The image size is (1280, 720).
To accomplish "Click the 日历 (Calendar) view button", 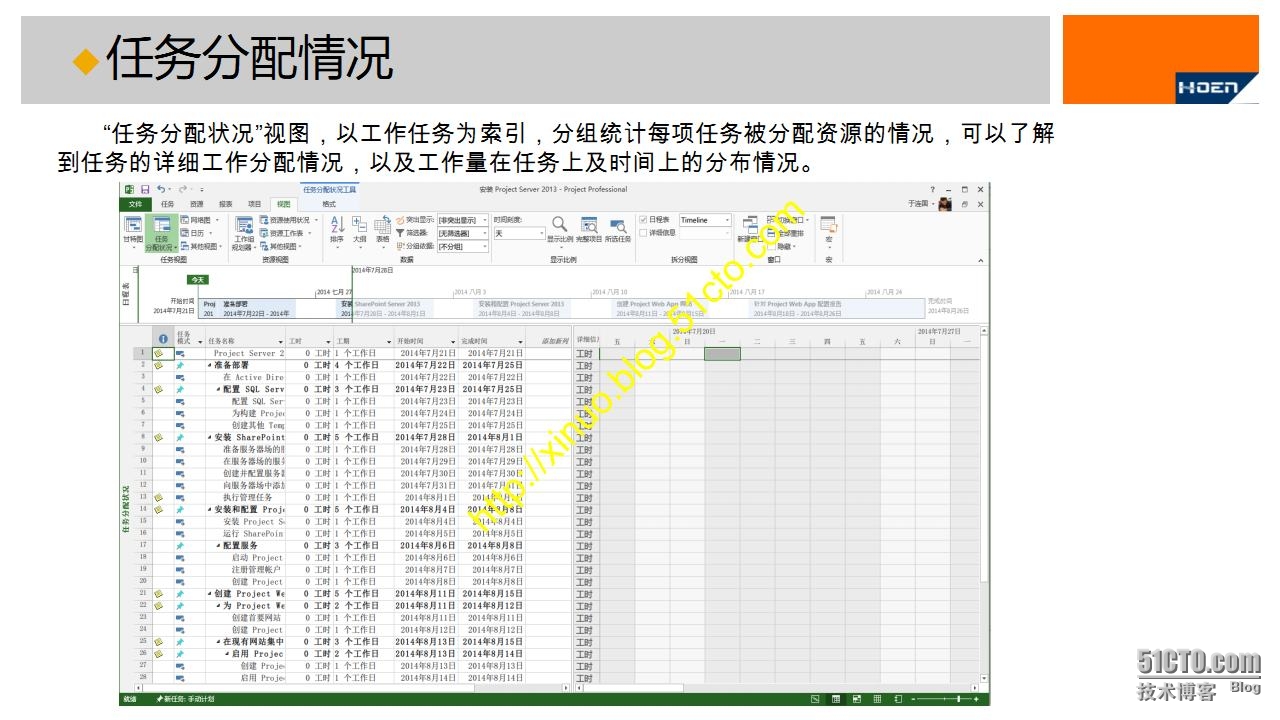I will (196, 233).
